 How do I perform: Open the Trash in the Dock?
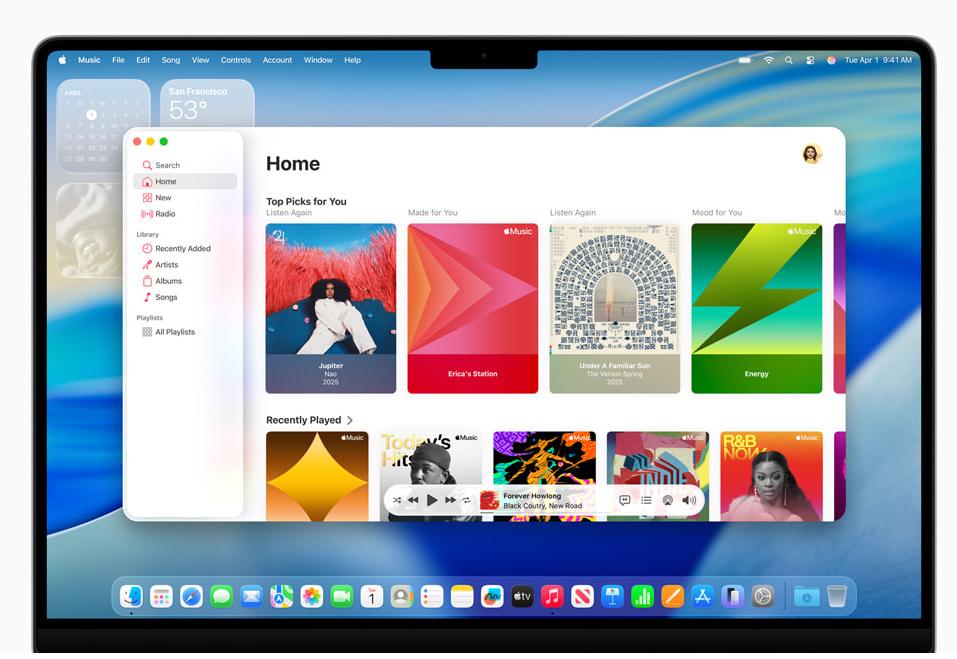tap(837, 596)
